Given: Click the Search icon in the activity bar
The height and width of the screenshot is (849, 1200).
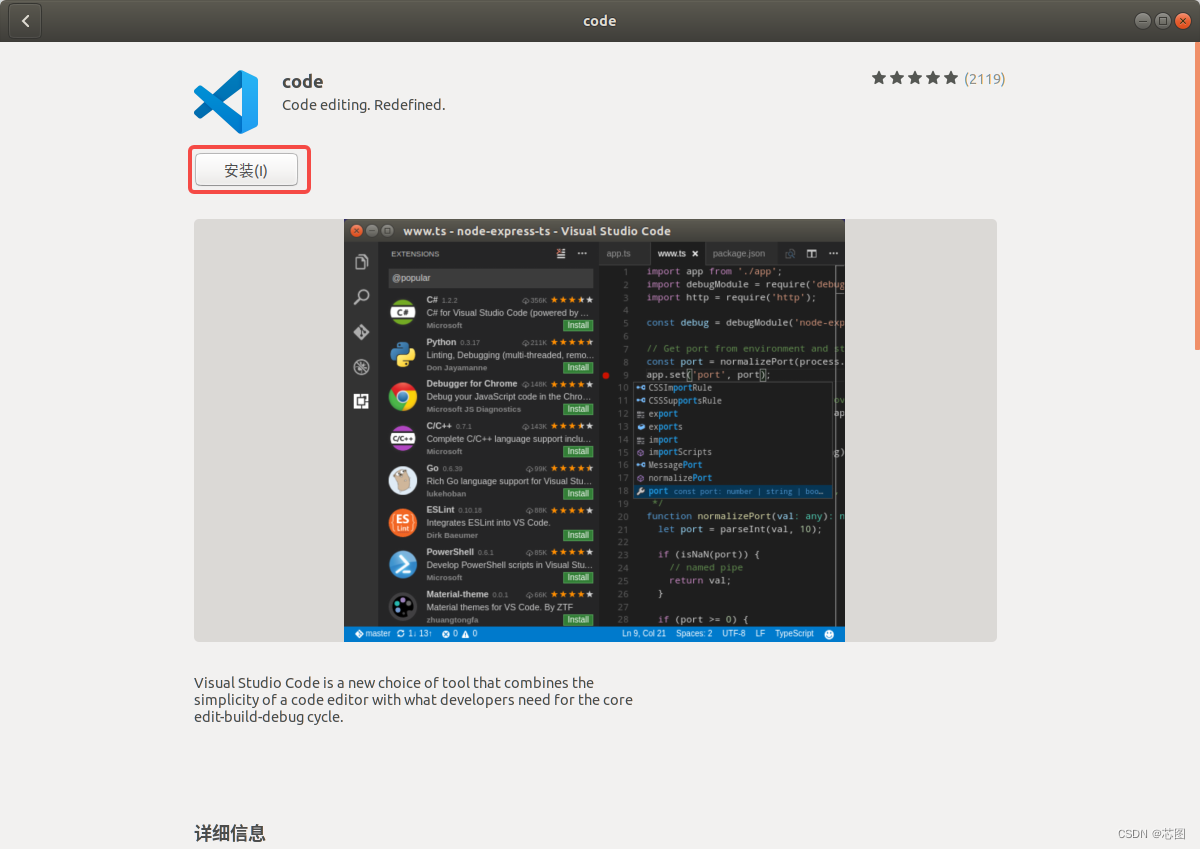Looking at the screenshot, I should click(x=361, y=297).
